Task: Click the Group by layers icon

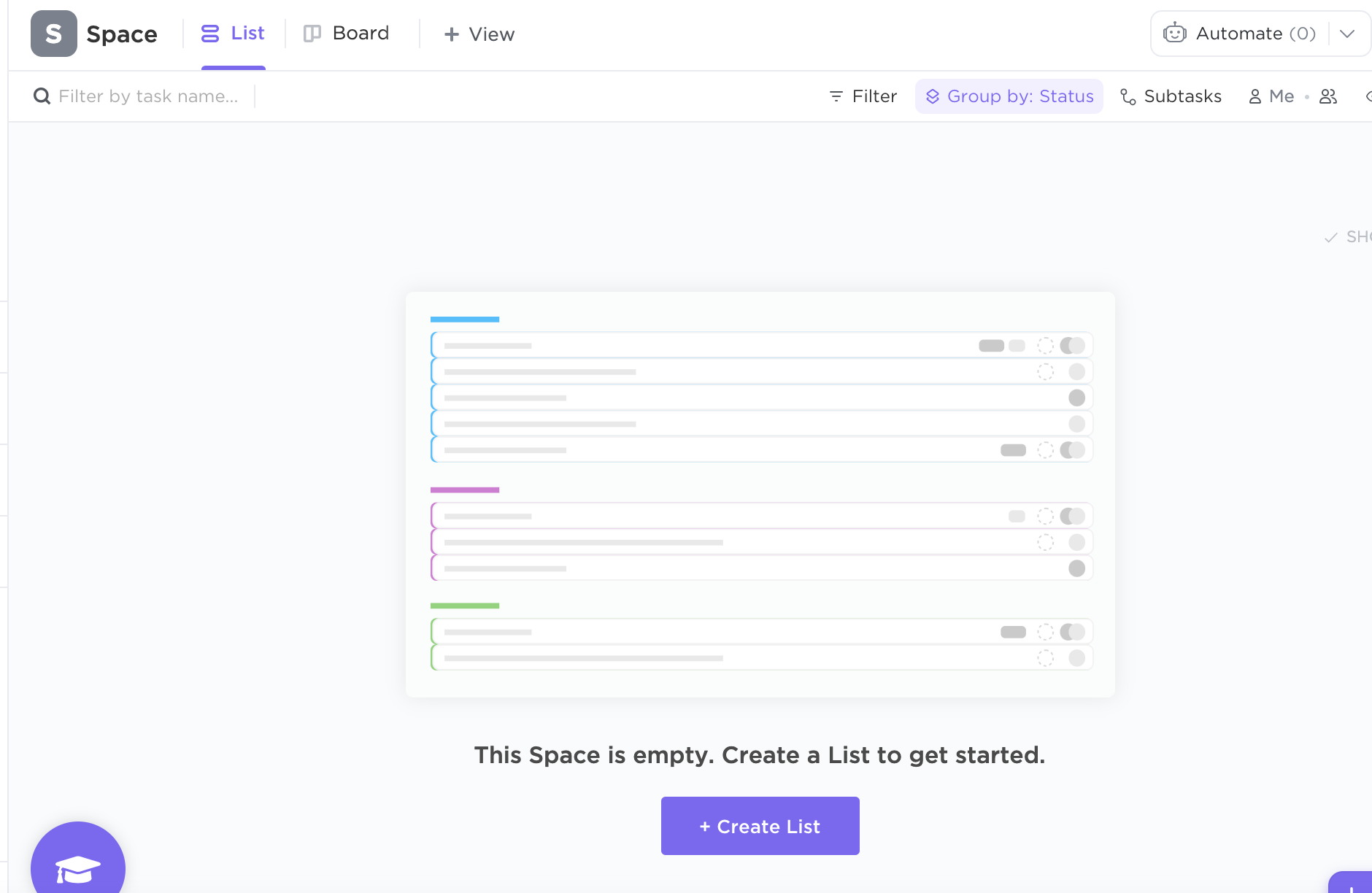Action: (932, 96)
